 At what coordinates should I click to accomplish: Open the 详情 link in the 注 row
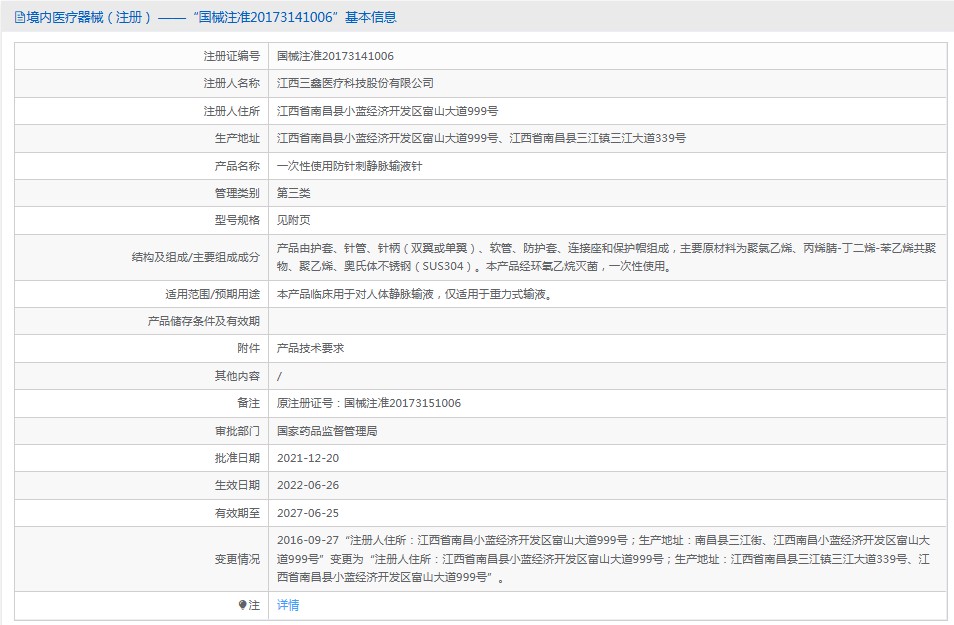point(288,605)
